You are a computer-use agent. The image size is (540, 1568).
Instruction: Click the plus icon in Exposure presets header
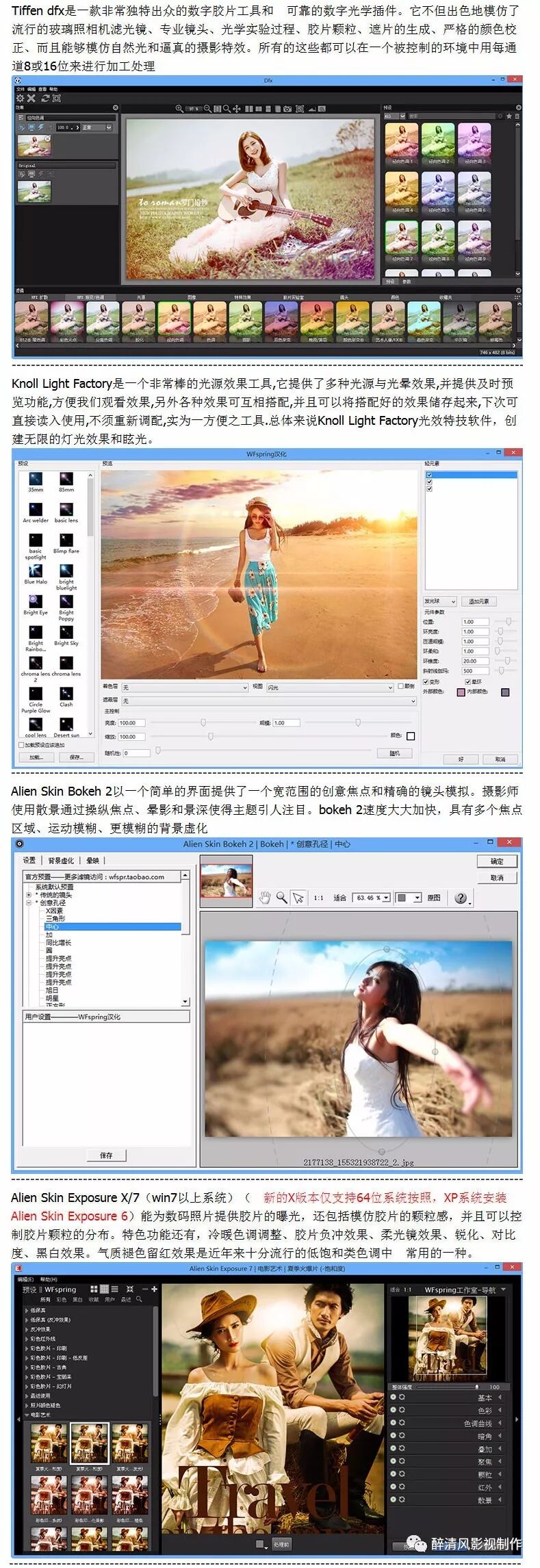(x=155, y=1289)
